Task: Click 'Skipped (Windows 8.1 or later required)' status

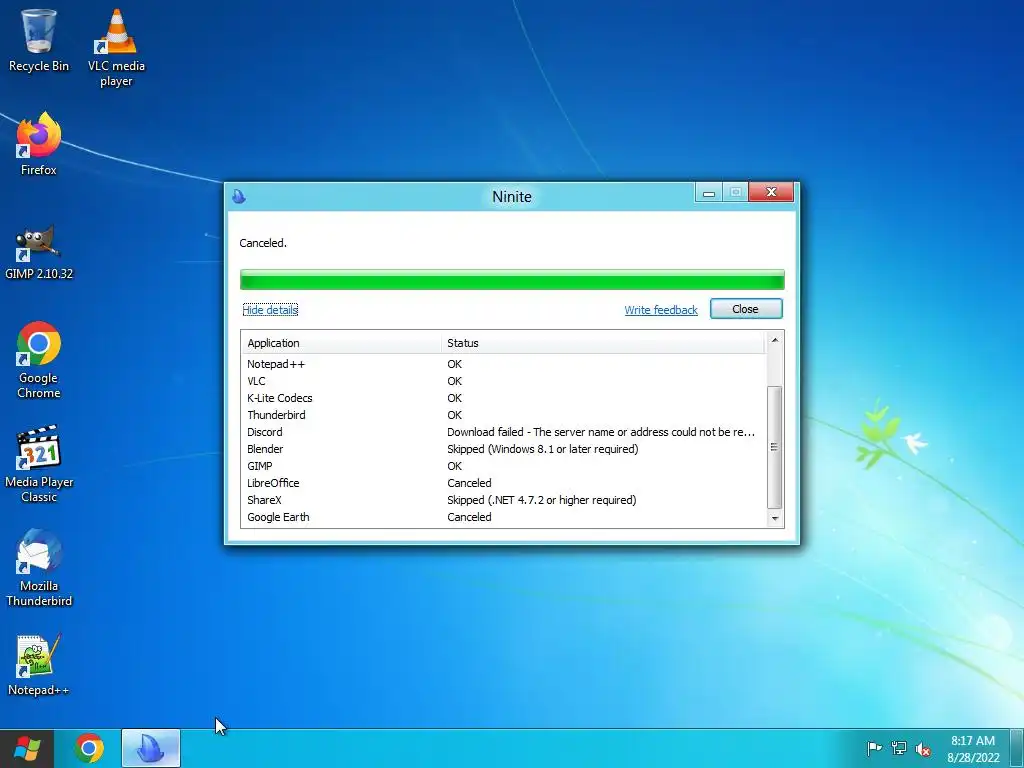Action: (543, 449)
